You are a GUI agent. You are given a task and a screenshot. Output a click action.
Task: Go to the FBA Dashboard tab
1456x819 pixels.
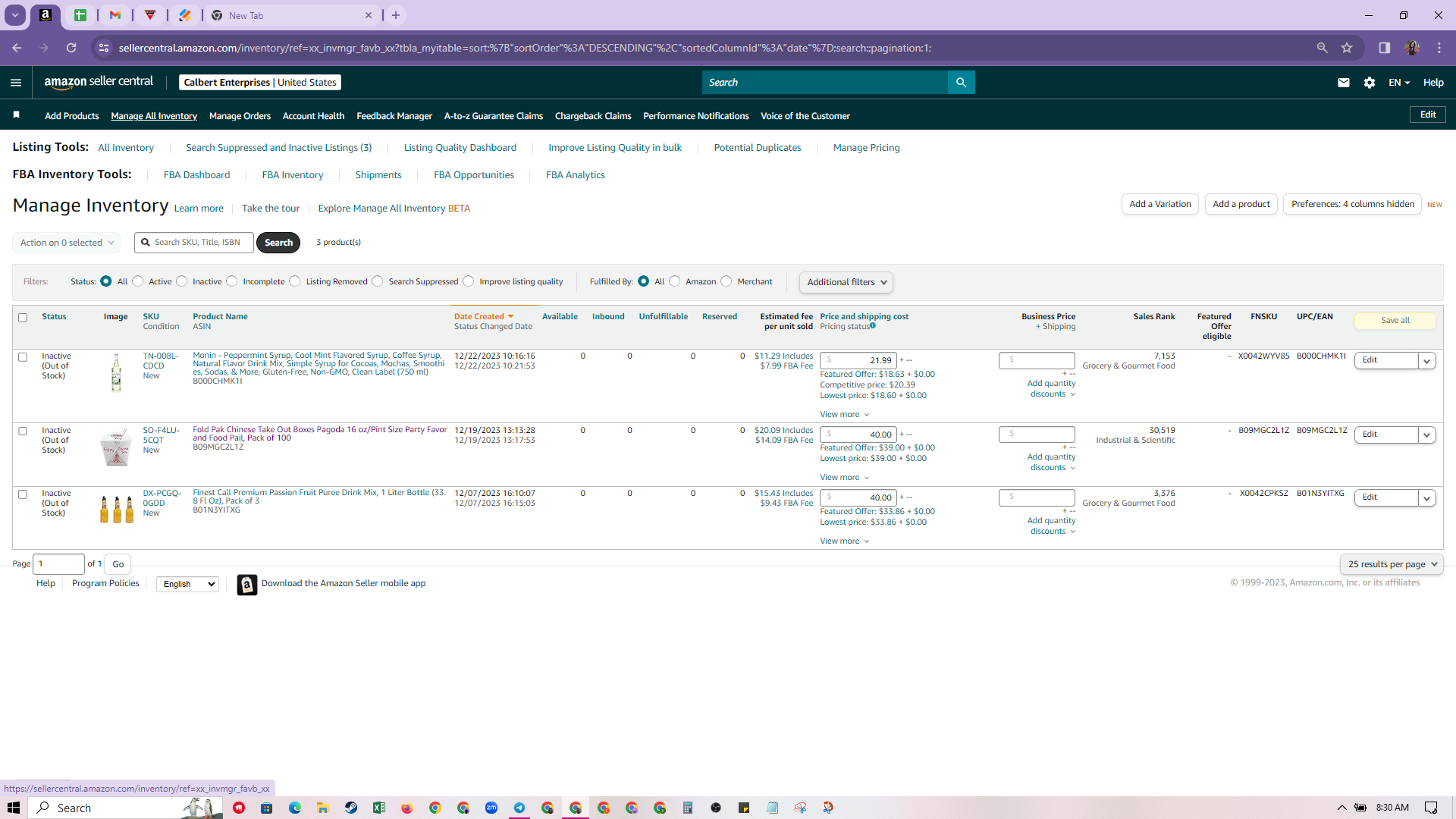click(196, 175)
